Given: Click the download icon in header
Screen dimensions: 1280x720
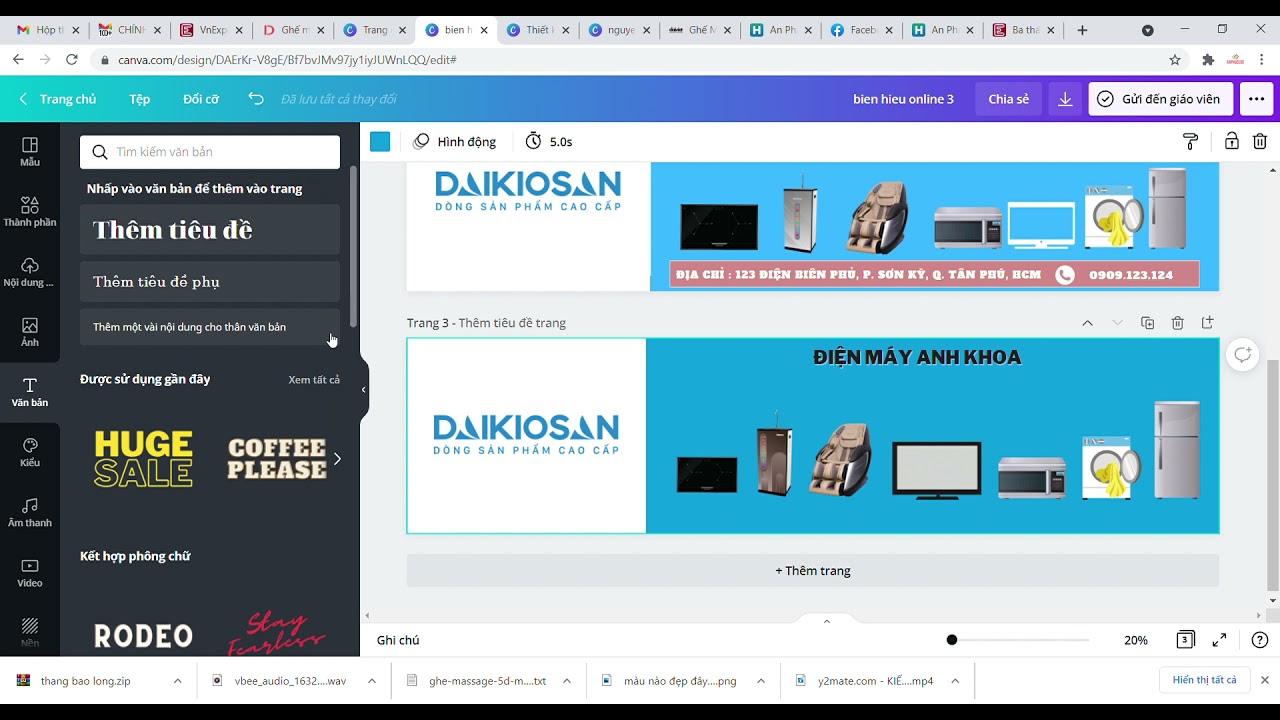Looking at the screenshot, I should (x=1065, y=99).
